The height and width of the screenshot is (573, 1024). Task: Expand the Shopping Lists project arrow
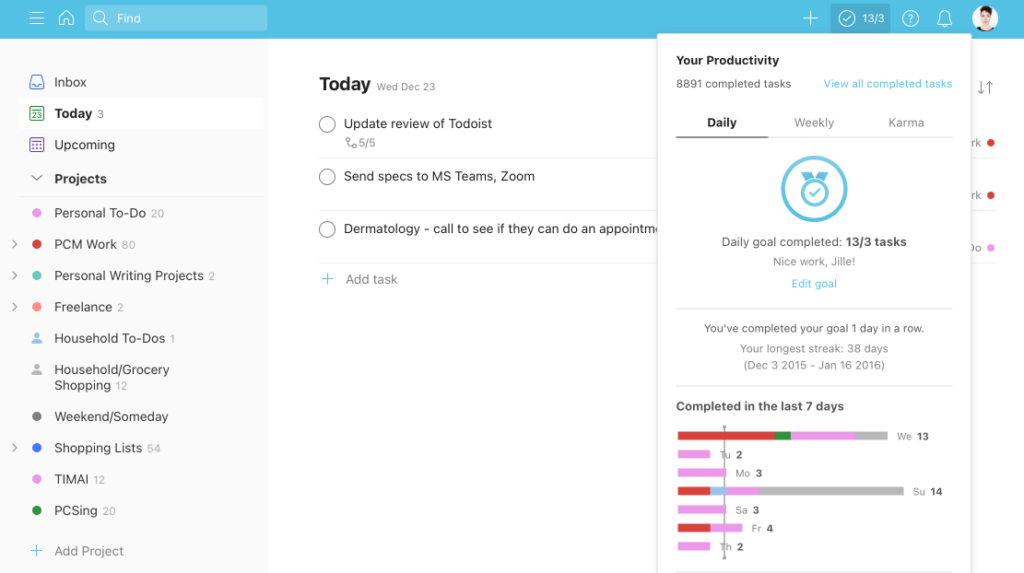14,448
